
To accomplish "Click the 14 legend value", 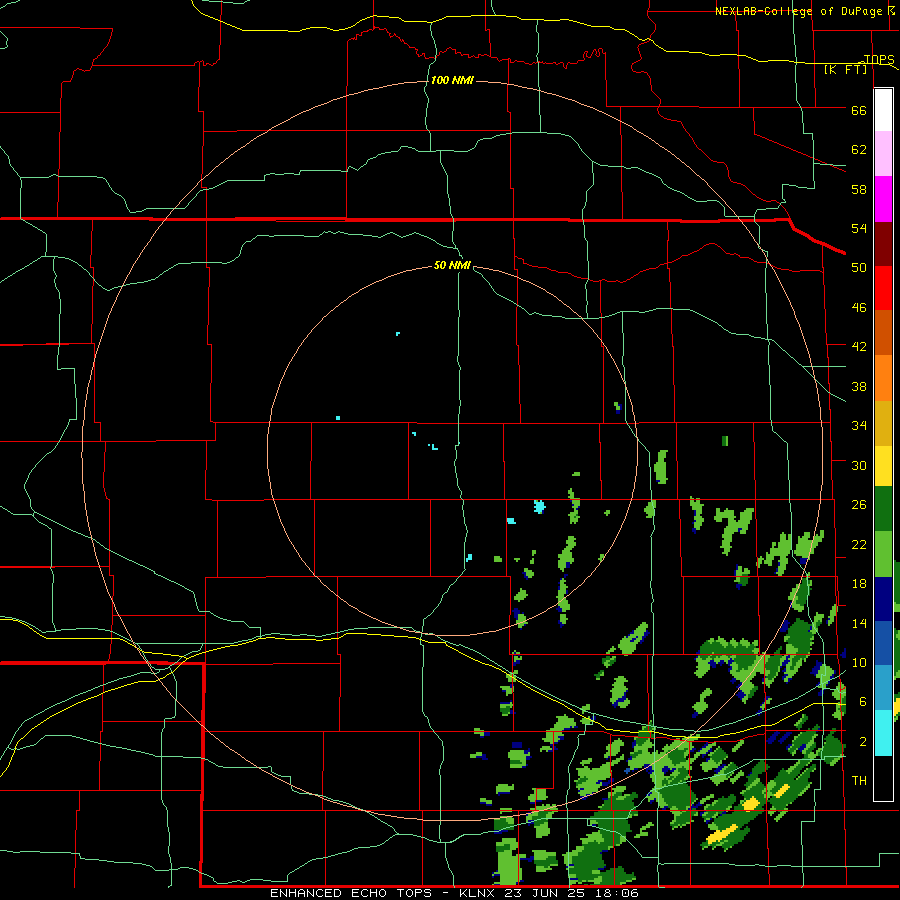I will [x=859, y=623].
